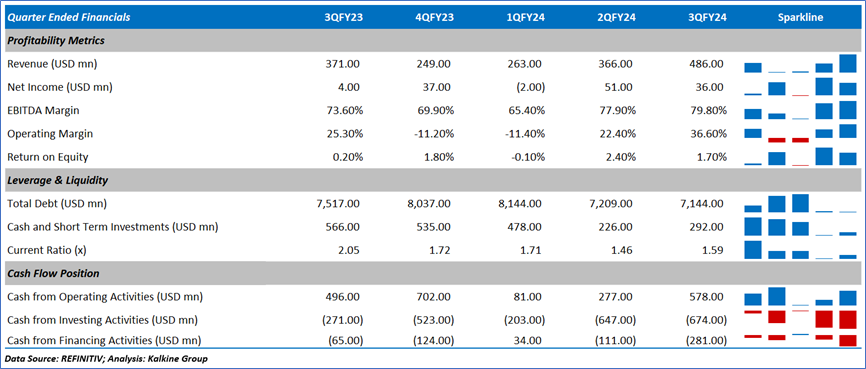Select the Net Income sparkline chart
Viewport: 866px width, 369px height.
[x=800, y=87]
